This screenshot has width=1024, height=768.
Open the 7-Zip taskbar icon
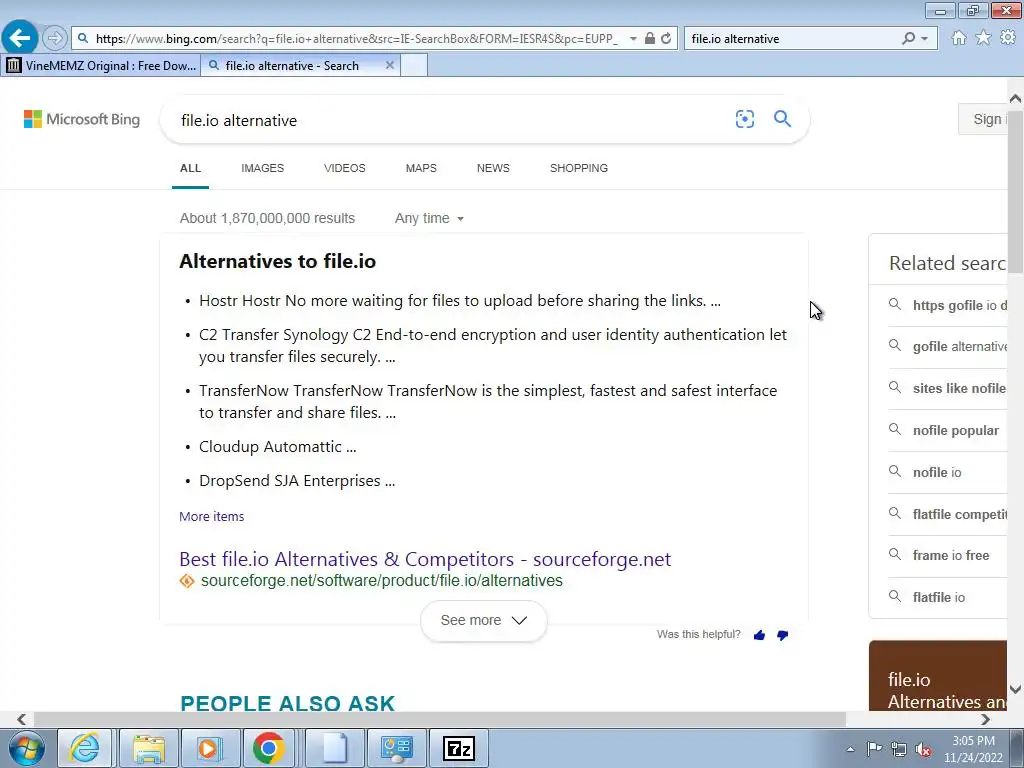(458, 748)
